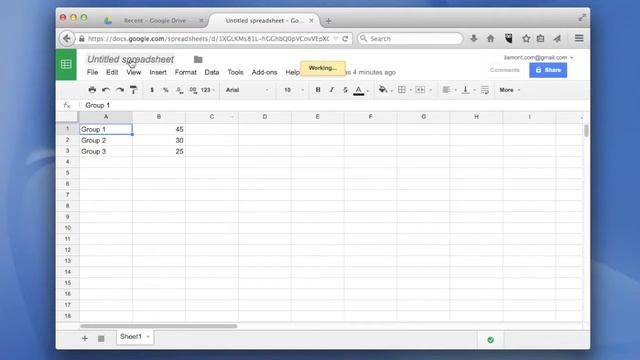This screenshot has width=640, height=360.
Task: Click the green checkmark status icon
Action: pyautogui.click(x=491, y=340)
